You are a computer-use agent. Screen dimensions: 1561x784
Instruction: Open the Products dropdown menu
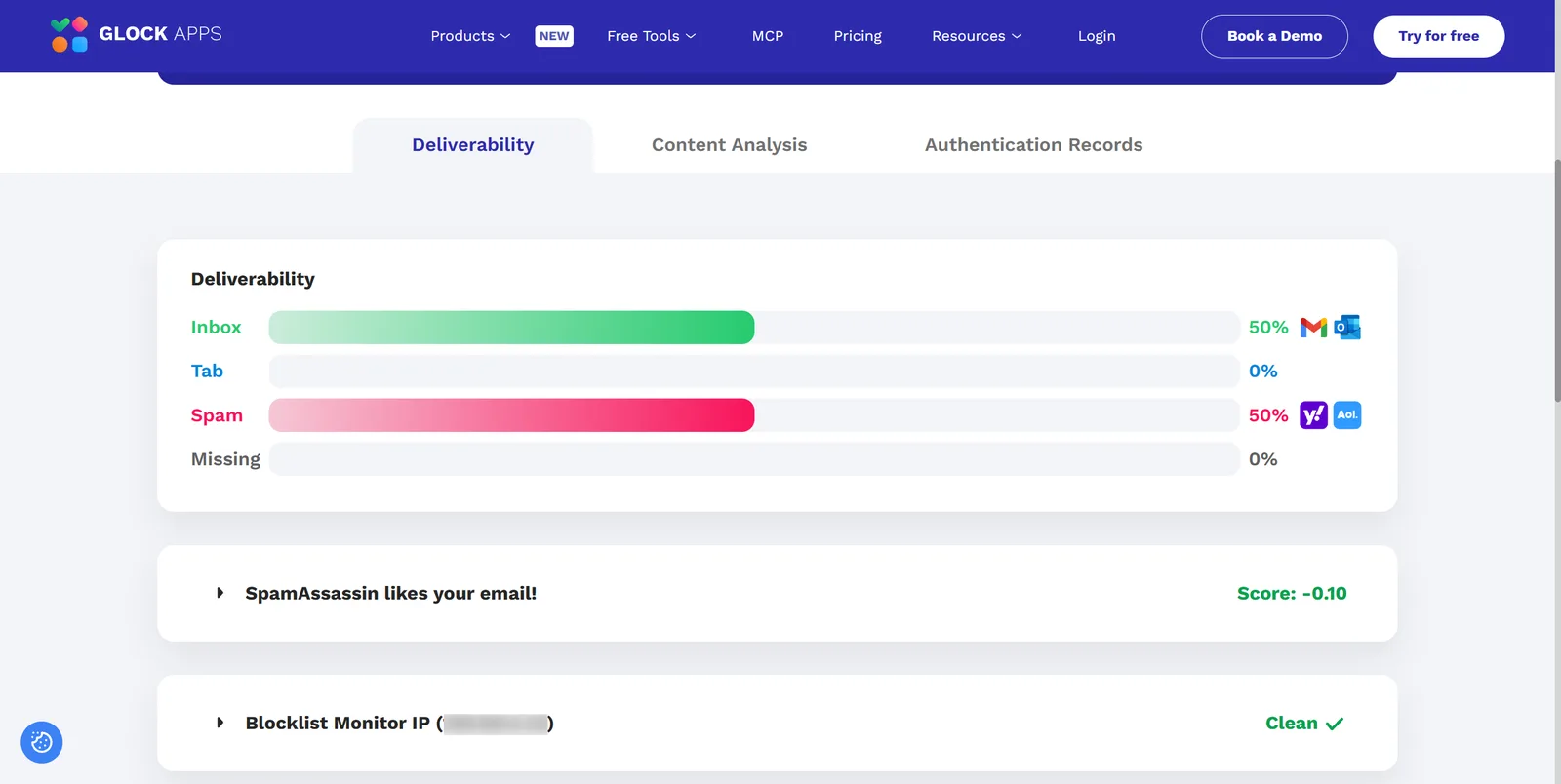(x=470, y=36)
